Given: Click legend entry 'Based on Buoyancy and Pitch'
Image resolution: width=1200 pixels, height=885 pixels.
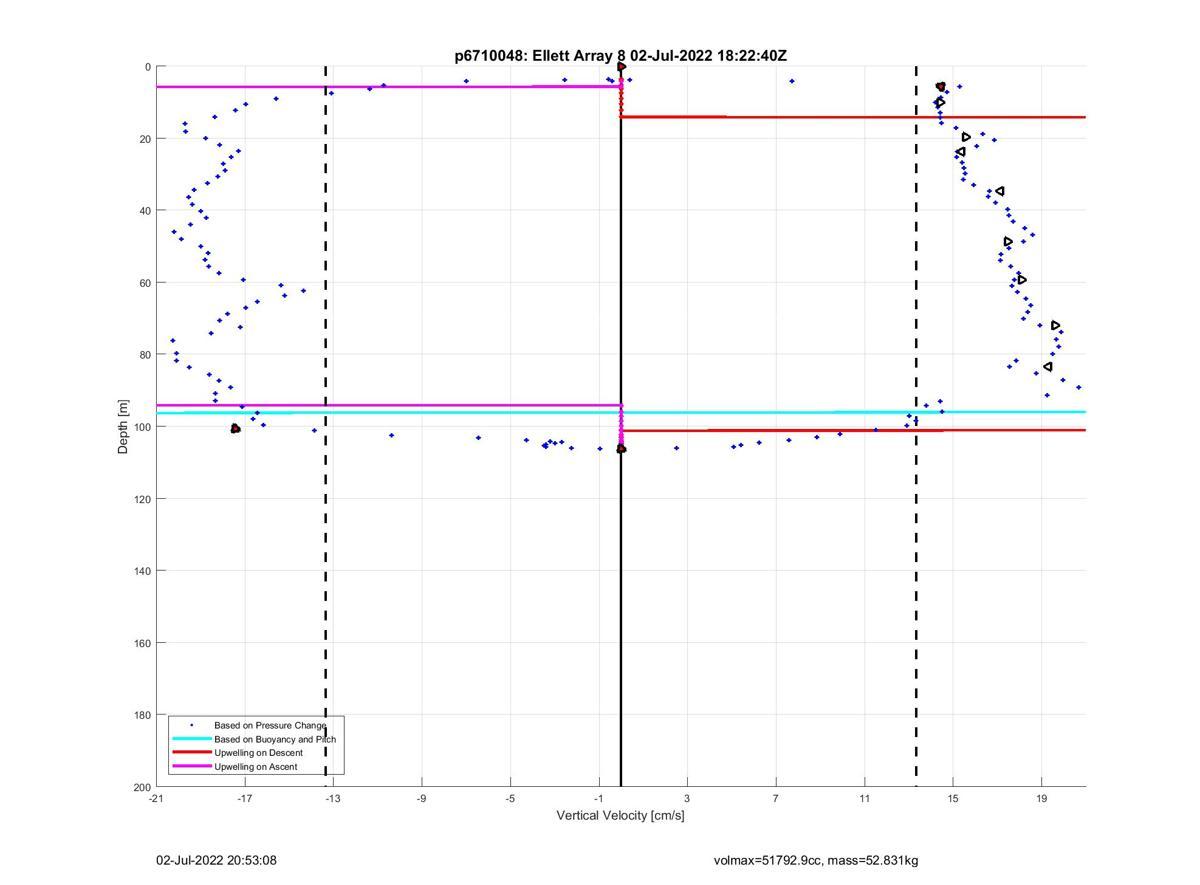Looking at the screenshot, I should click(x=275, y=739).
